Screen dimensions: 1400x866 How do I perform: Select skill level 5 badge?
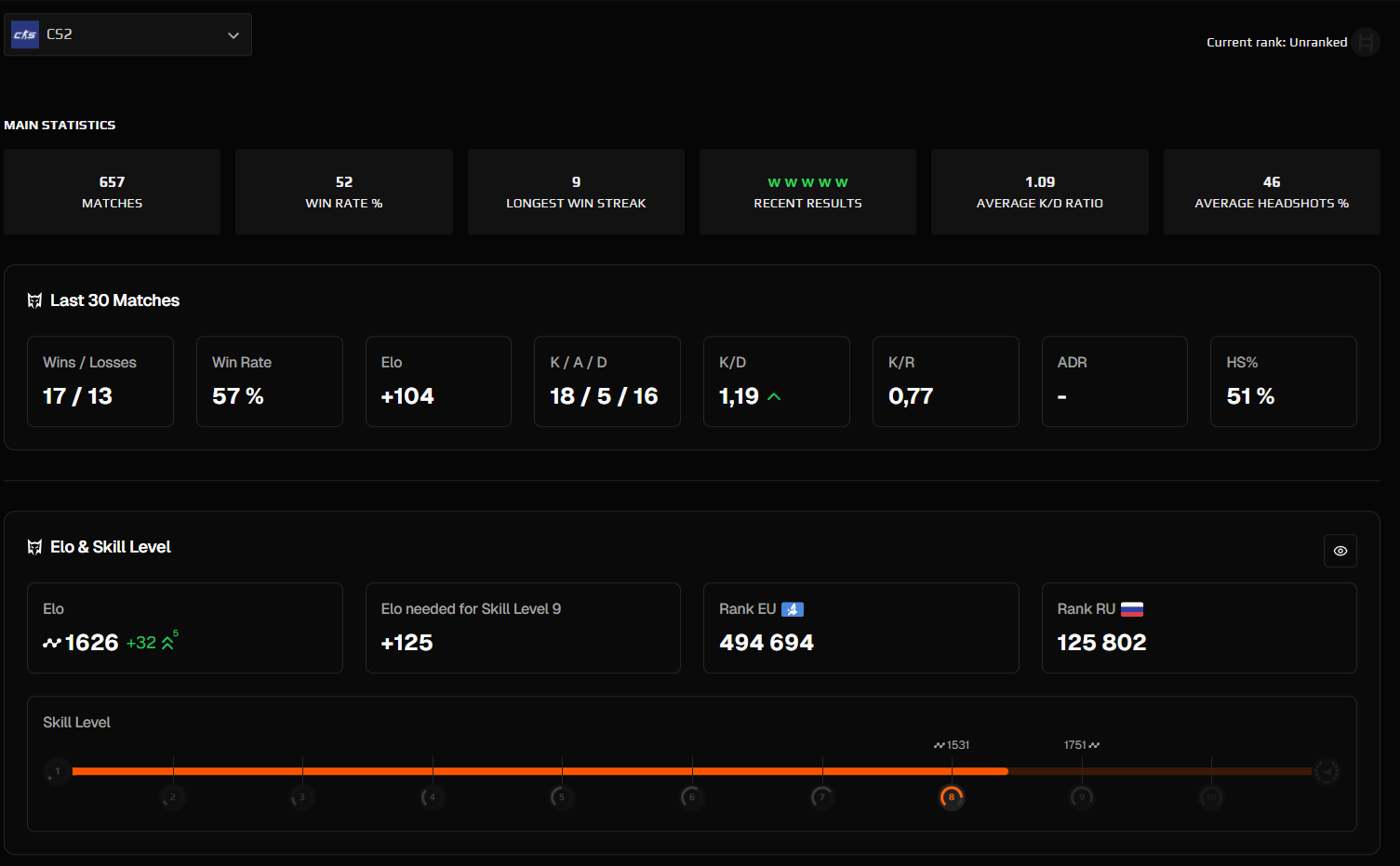pos(562,797)
